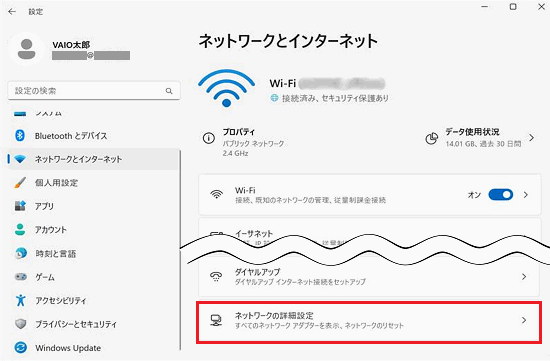Click the paintbrush 個人用設定 icon
This screenshot has height=361, width=550.
[20, 183]
